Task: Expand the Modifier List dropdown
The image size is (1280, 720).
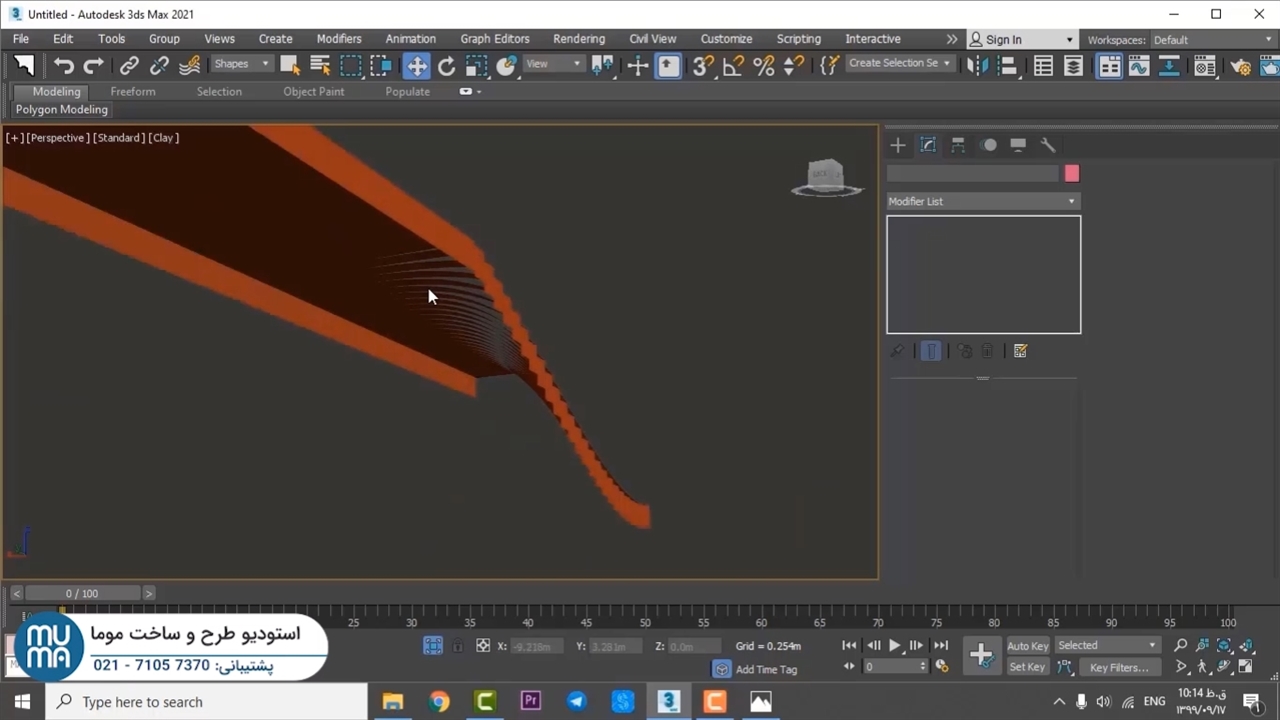Action: [982, 201]
